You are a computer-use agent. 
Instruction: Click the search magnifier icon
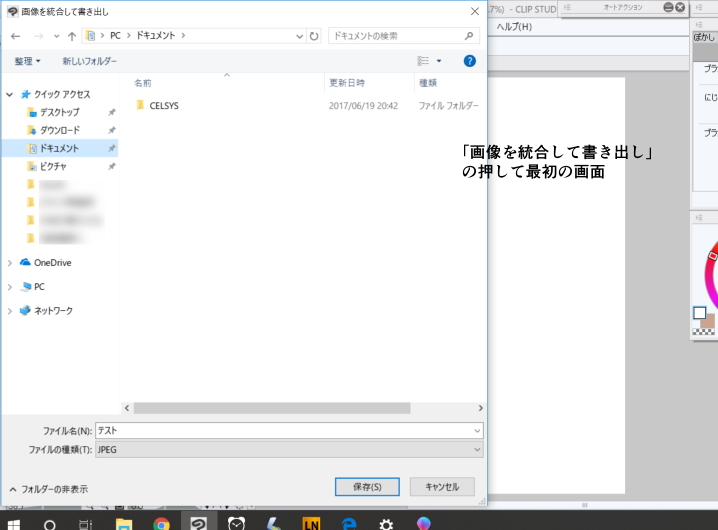click(469, 36)
